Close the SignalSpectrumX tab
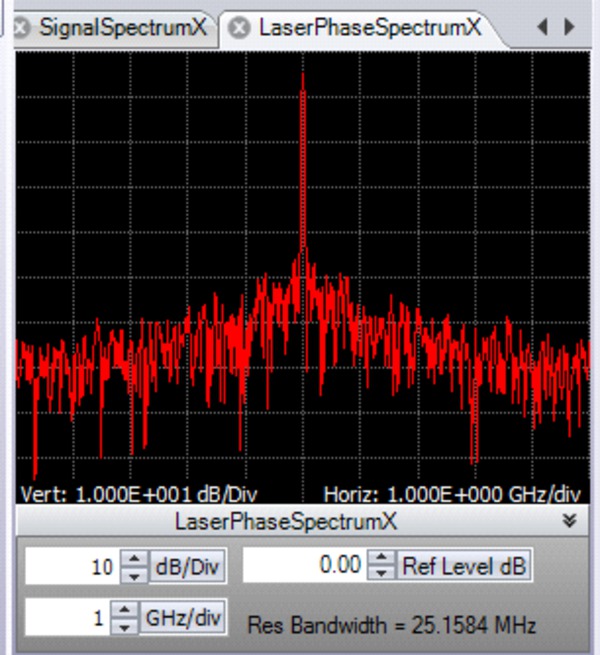The height and width of the screenshot is (655, 600). point(21,28)
